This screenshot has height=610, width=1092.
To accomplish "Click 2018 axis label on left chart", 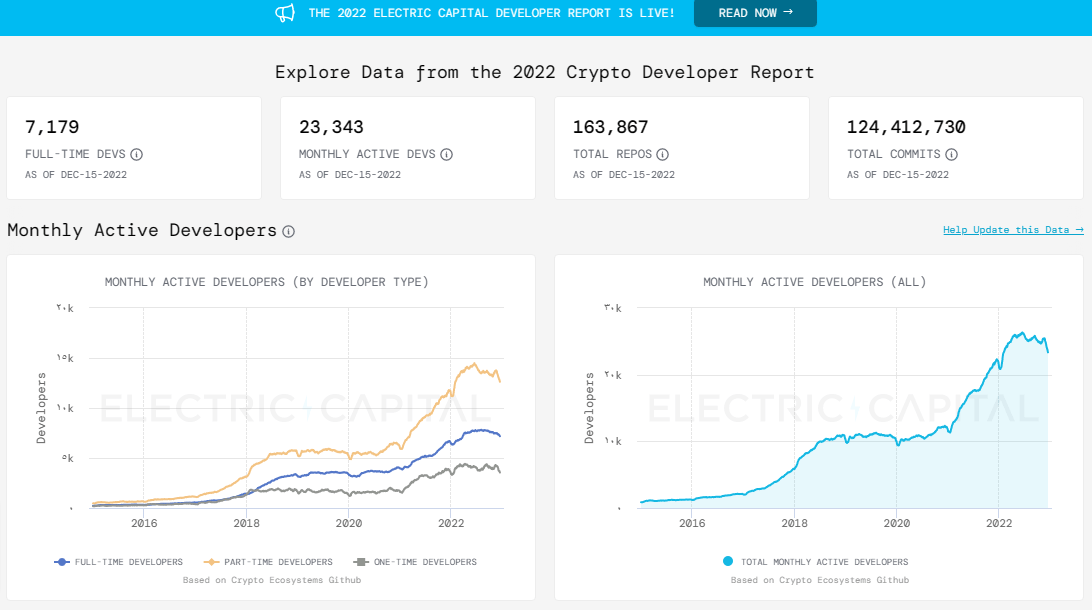I will 247,523.
